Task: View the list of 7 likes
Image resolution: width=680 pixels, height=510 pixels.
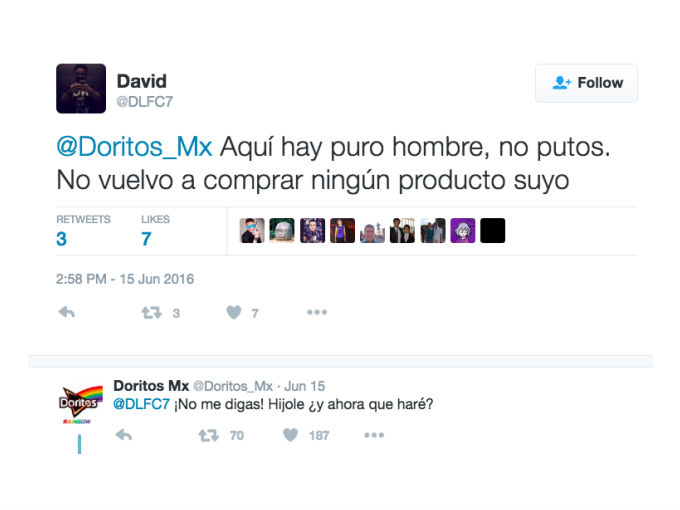Action: [155, 231]
